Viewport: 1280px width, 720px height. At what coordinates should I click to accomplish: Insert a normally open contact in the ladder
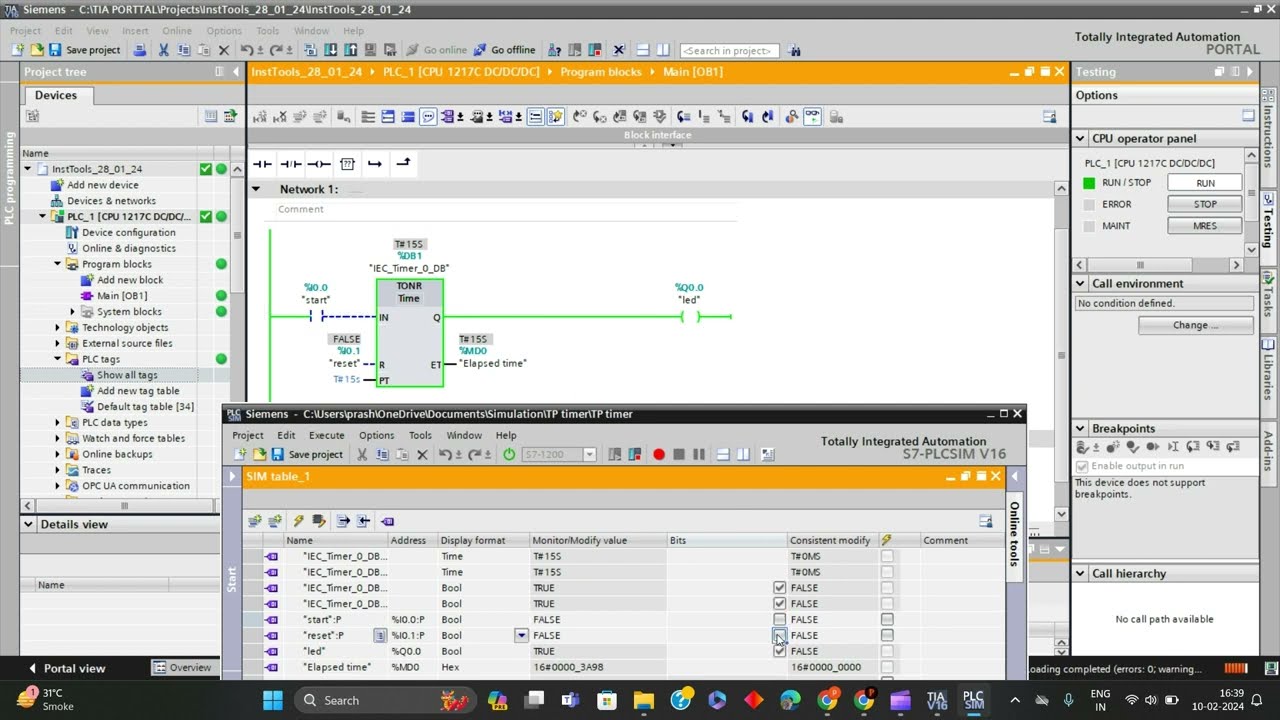pos(262,163)
